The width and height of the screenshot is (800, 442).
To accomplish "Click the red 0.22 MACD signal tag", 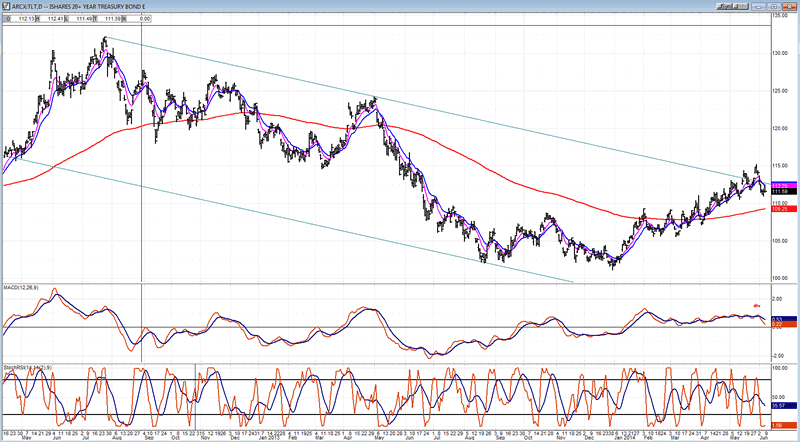I will click(x=777, y=324).
